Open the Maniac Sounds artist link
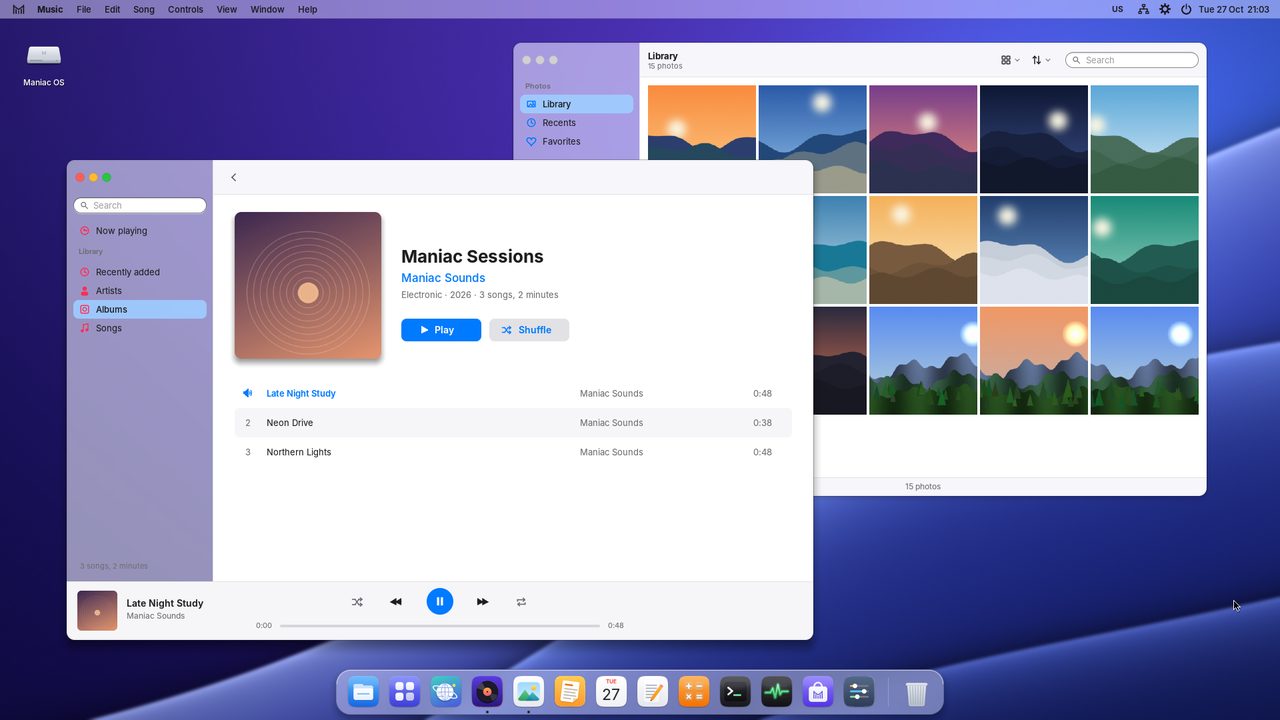This screenshot has width=1280, height=720. pos(443,278)
